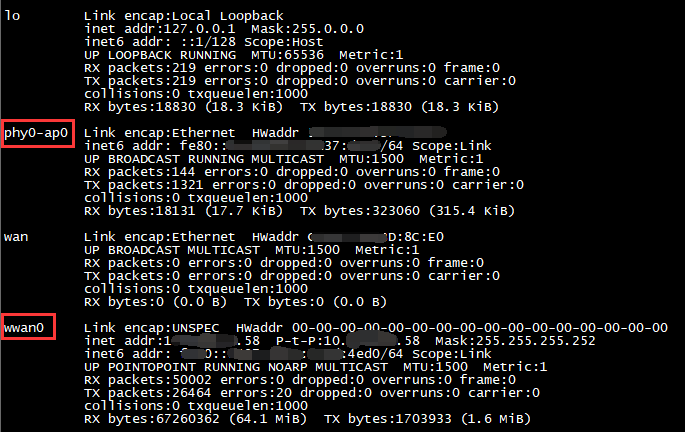
Task: Click the blurred phy0-ap0 HWaddr value
Action: point(377,132)
